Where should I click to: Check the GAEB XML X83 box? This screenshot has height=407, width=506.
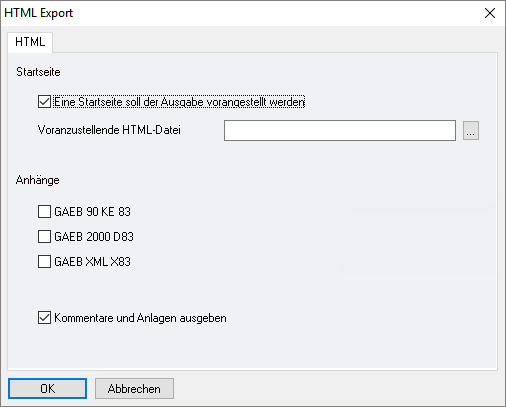pos(44,262)
